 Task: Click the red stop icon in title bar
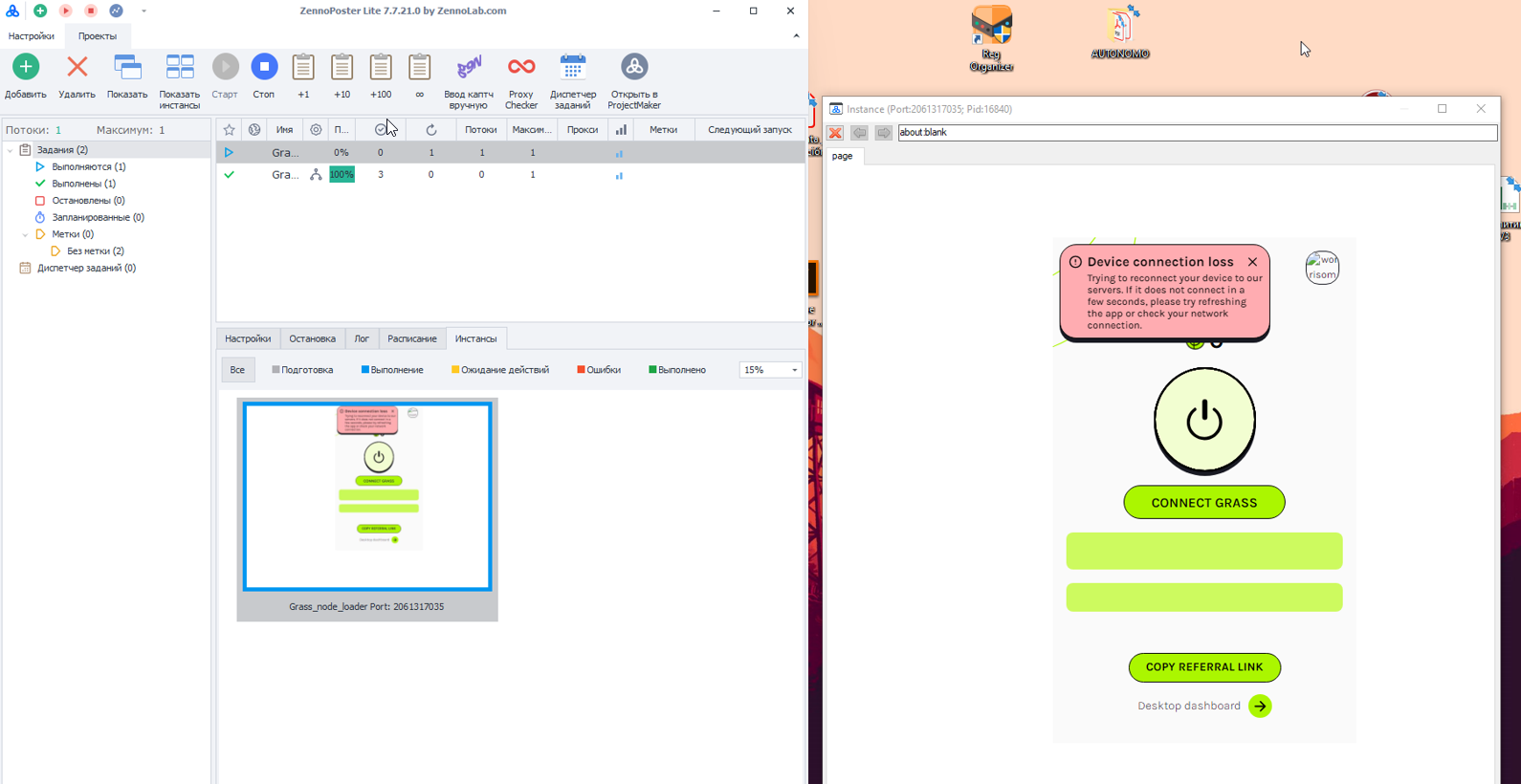click(x=91, y=11)
